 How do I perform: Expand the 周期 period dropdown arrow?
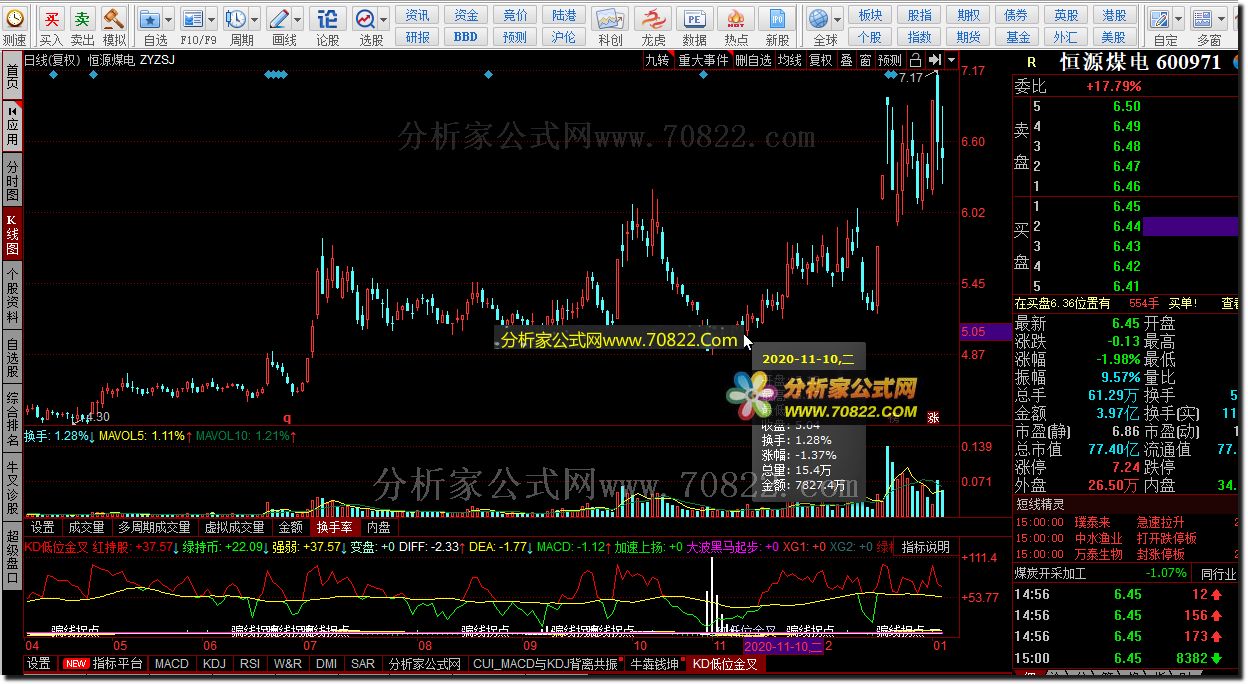pyautogui.click(x=255, y=19)
